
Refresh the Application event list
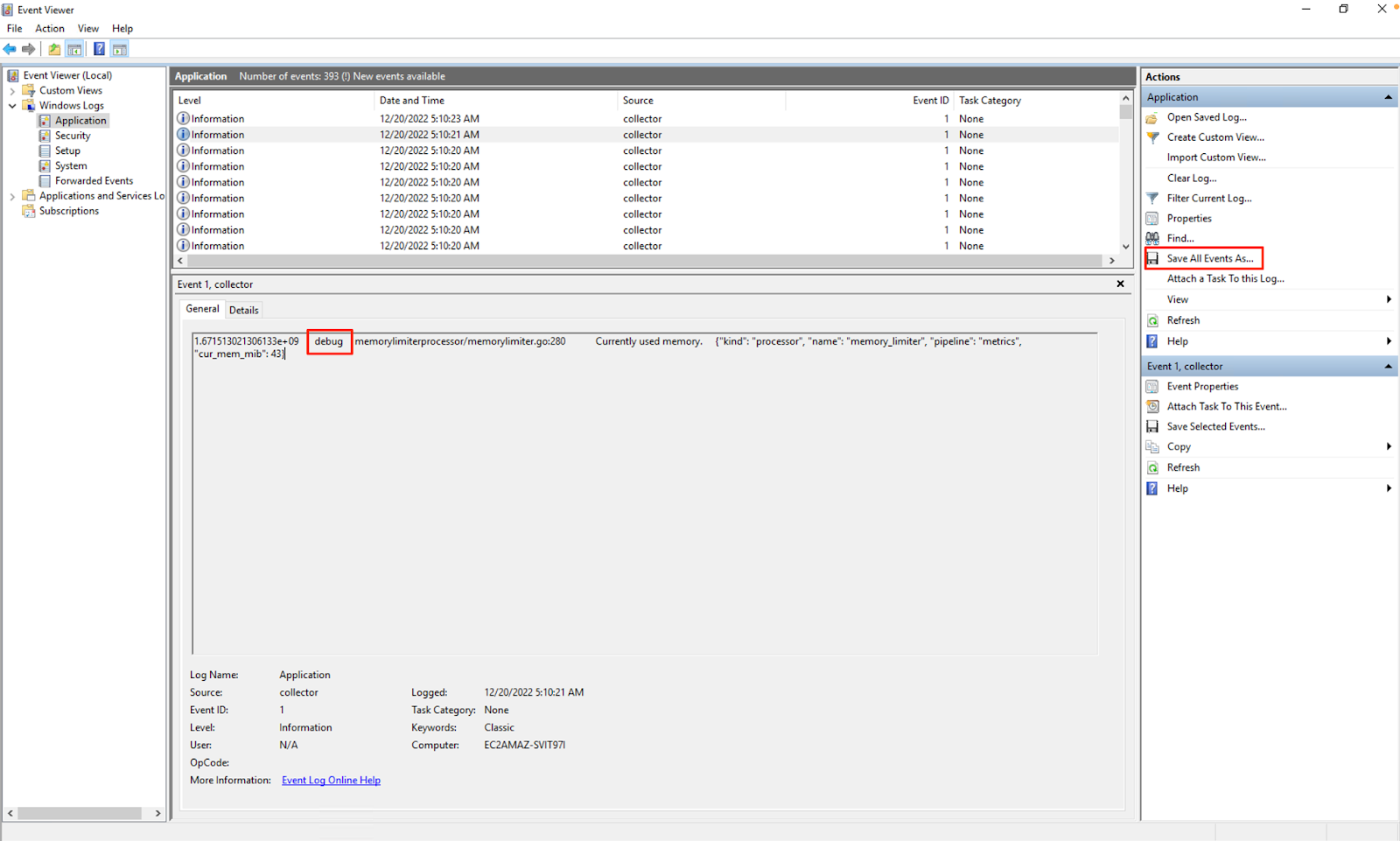pyautogui.click(x=1182, y=319)
